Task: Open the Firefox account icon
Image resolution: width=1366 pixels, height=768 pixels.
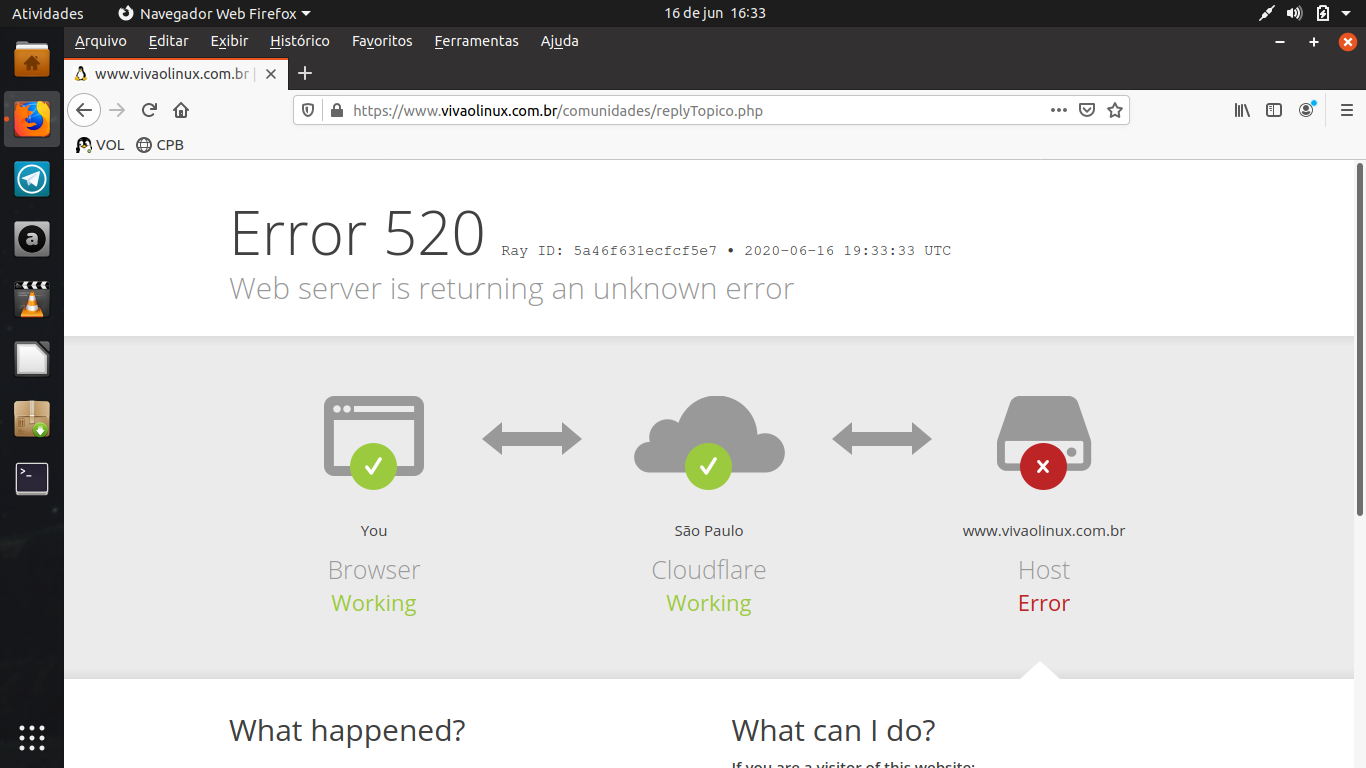Action: coord(1306,110)
